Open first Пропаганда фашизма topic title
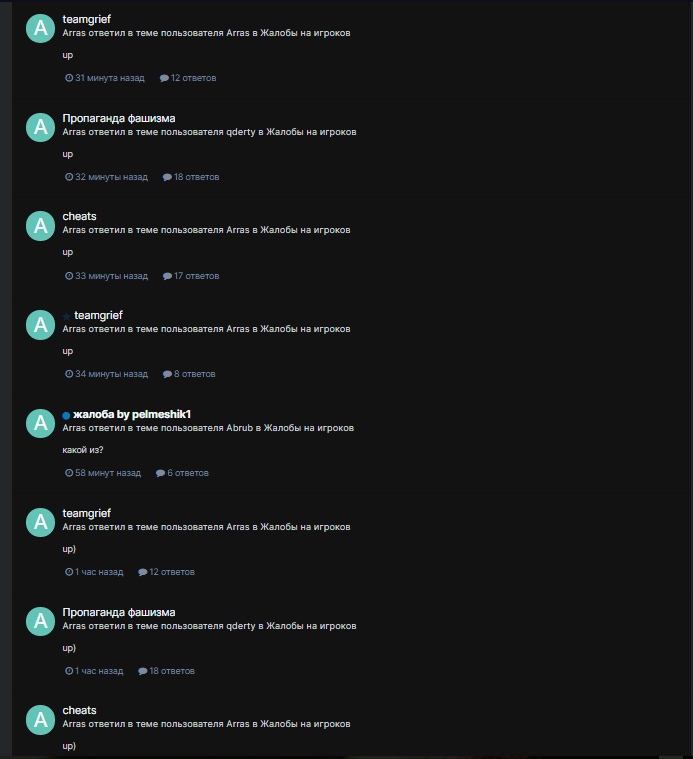Screen dimensions: 693x759 point(119,118)
